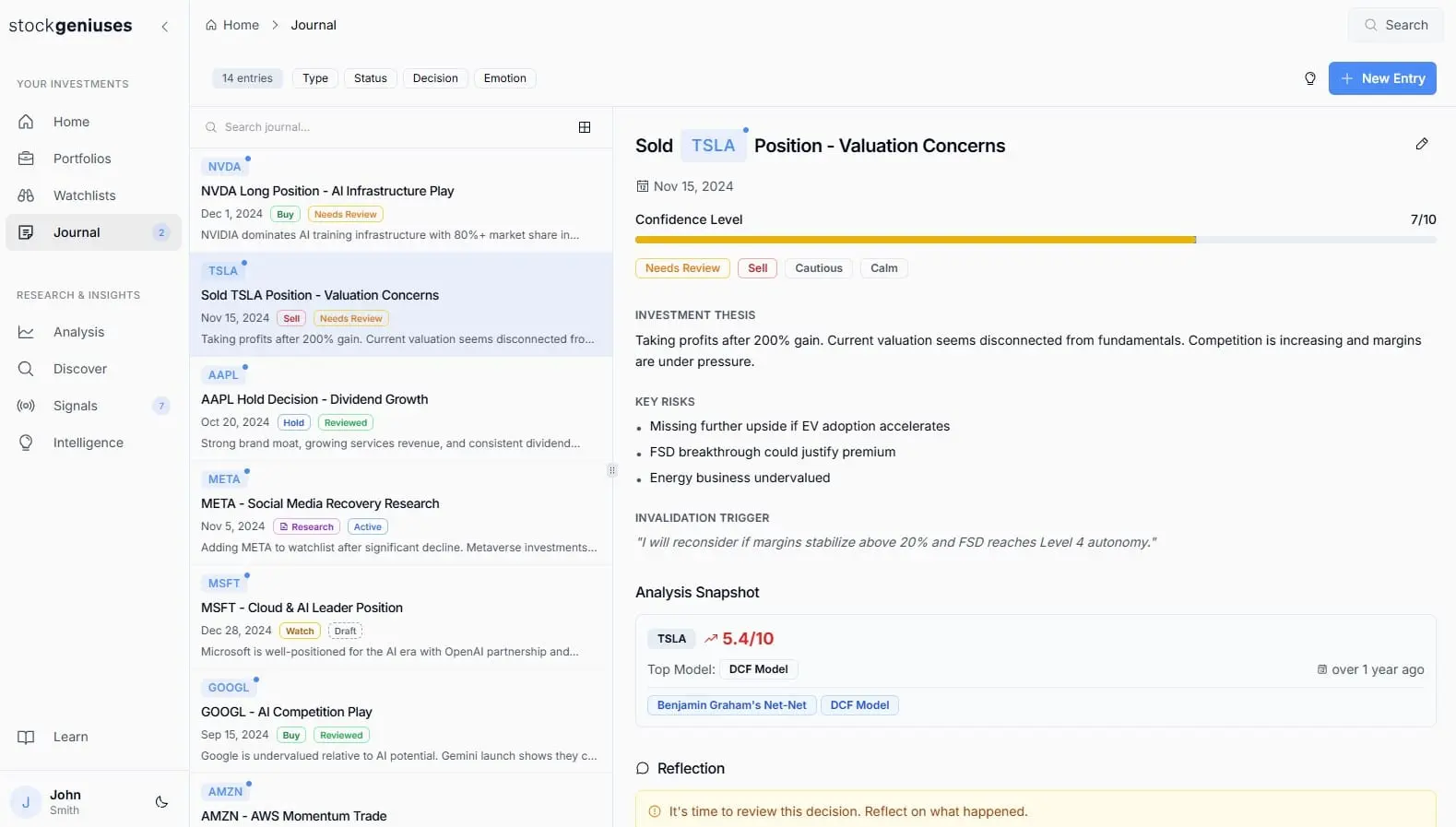Screen dimensions: 1456x827
Task: Click the Intelligence lightbulb icon in sidebar
Action: [x=26, y=443]
